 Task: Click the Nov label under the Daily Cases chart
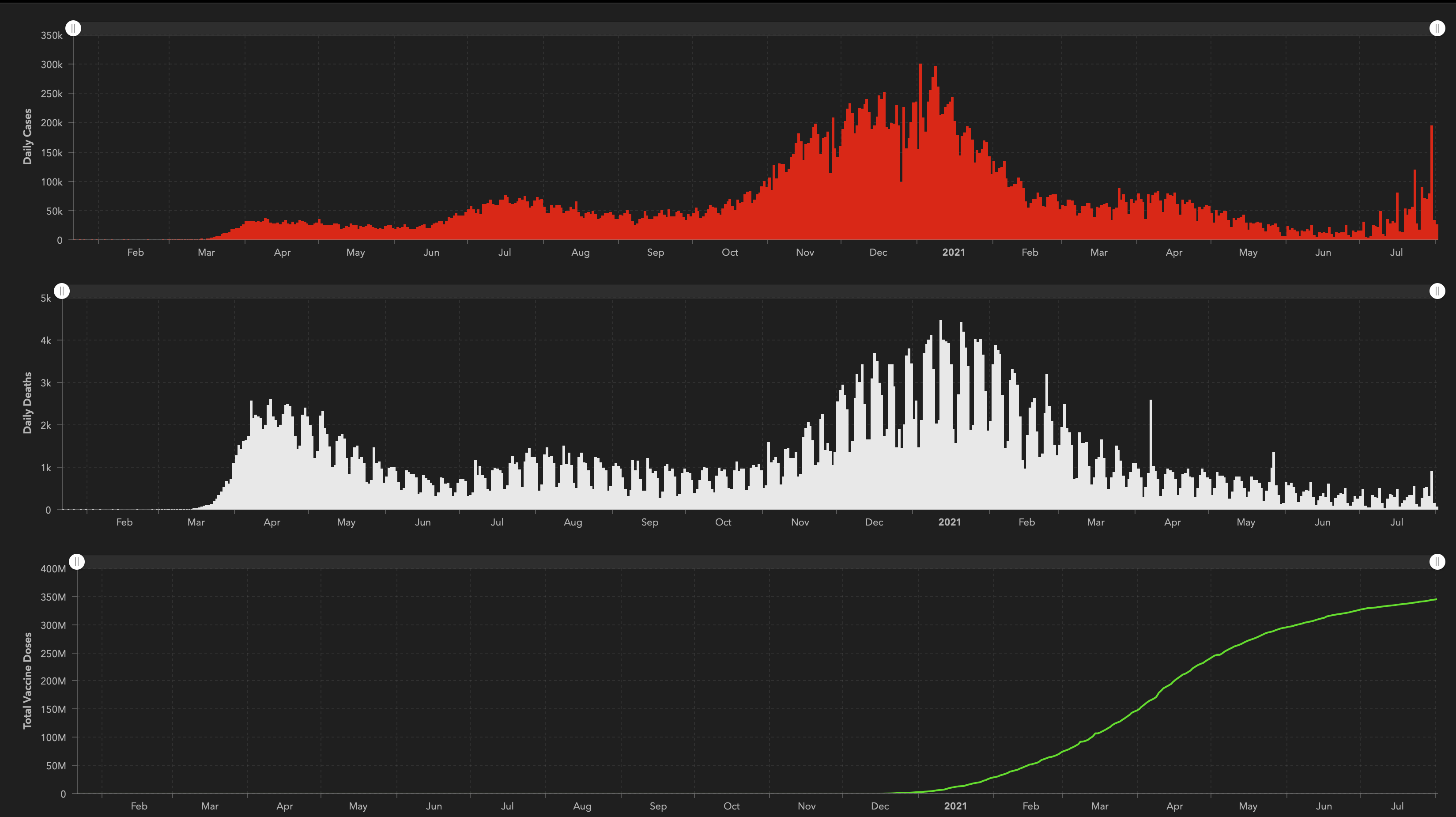pyautogui.click(x=805, y=252)
